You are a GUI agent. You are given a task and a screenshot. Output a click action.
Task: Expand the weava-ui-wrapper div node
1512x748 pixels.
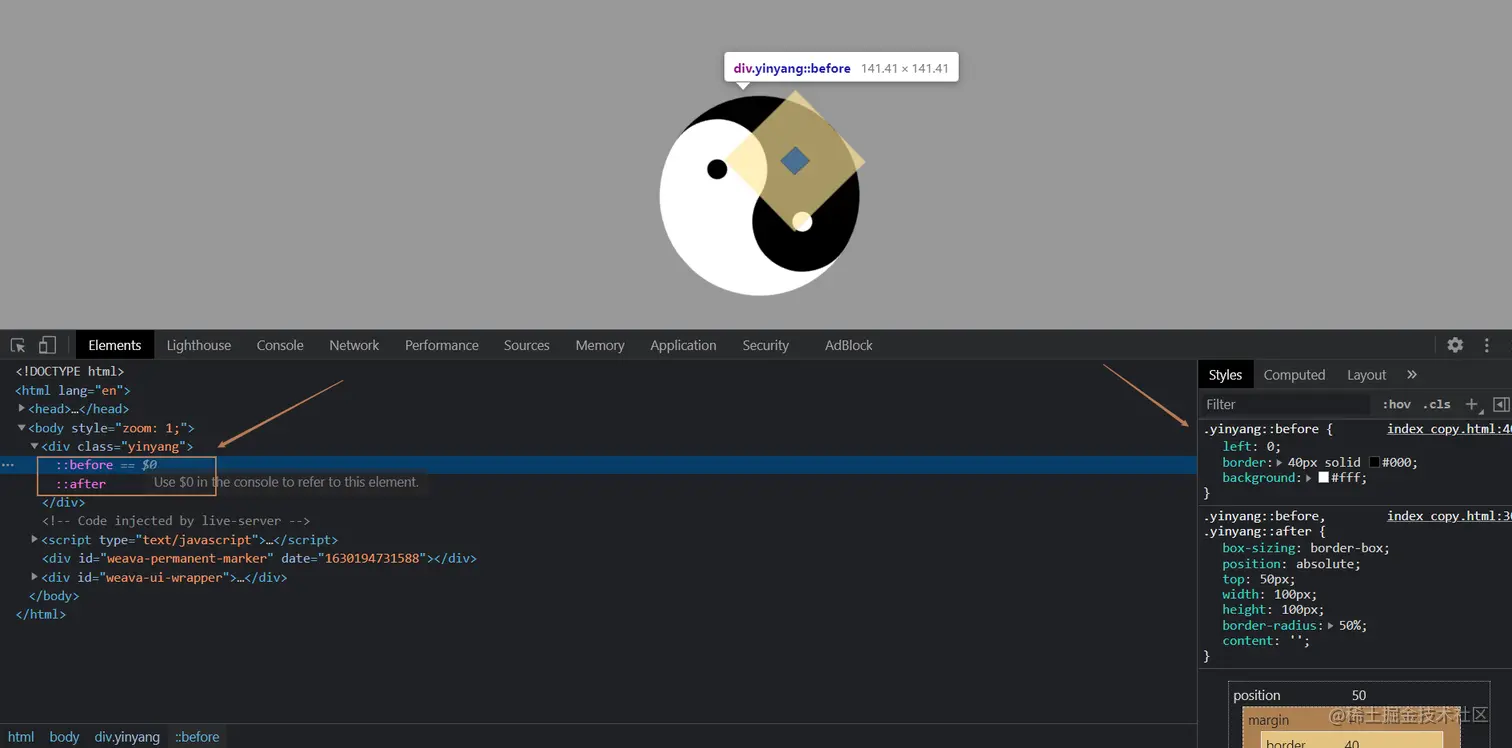click(35, 577)
